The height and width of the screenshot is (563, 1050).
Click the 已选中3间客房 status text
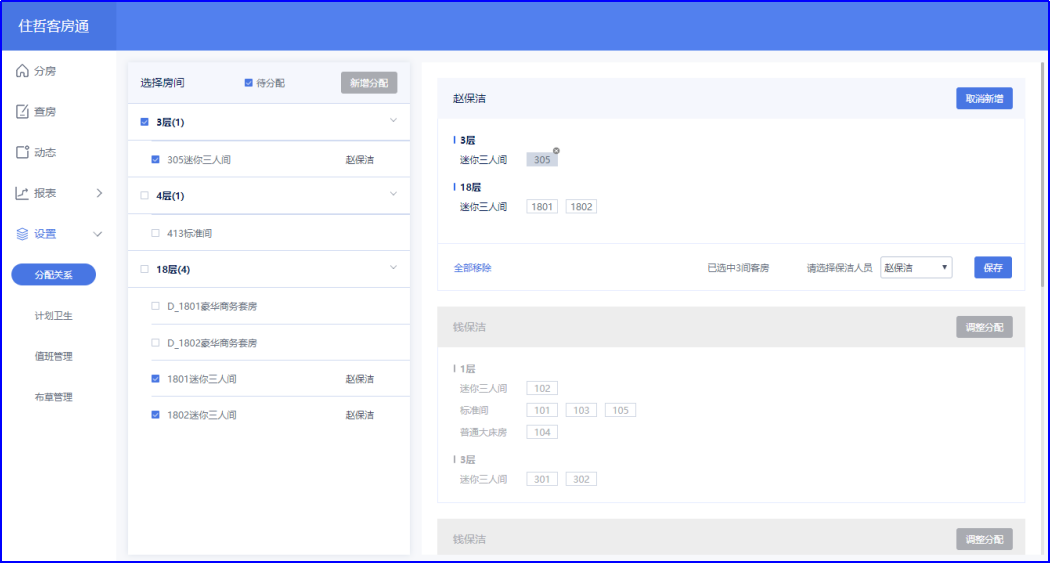738,268
